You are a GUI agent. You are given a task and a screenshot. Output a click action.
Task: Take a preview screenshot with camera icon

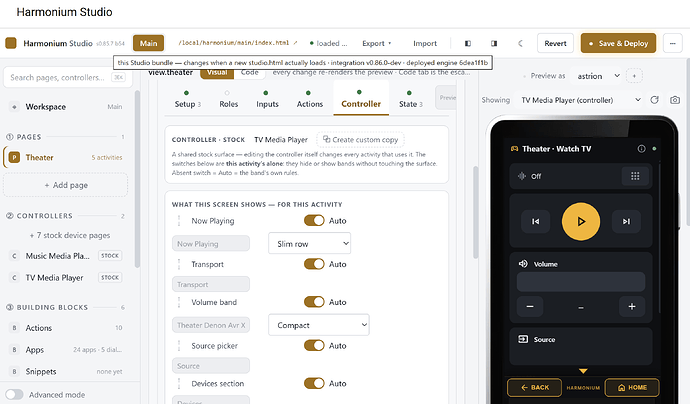[675, 100]
